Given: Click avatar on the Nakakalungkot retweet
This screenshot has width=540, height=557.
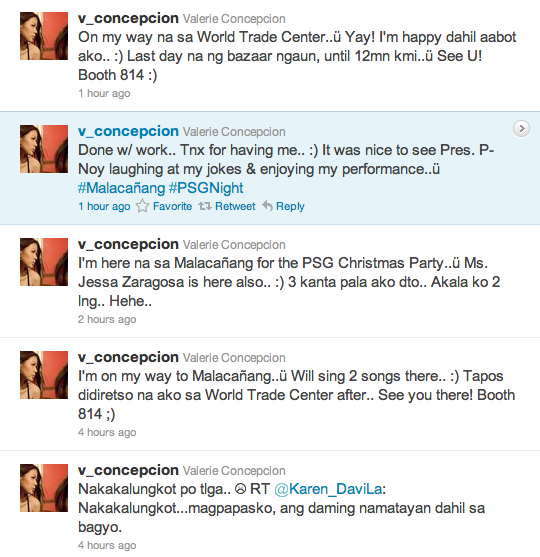Looking at the screenshot, I should (x=44, y=488).
